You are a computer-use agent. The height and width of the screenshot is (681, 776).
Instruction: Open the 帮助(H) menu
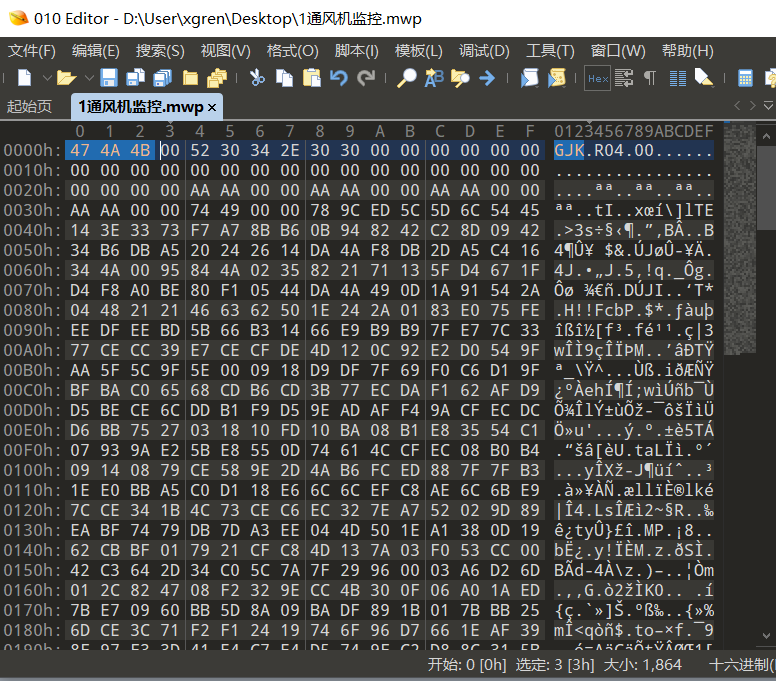coord(687,50)
